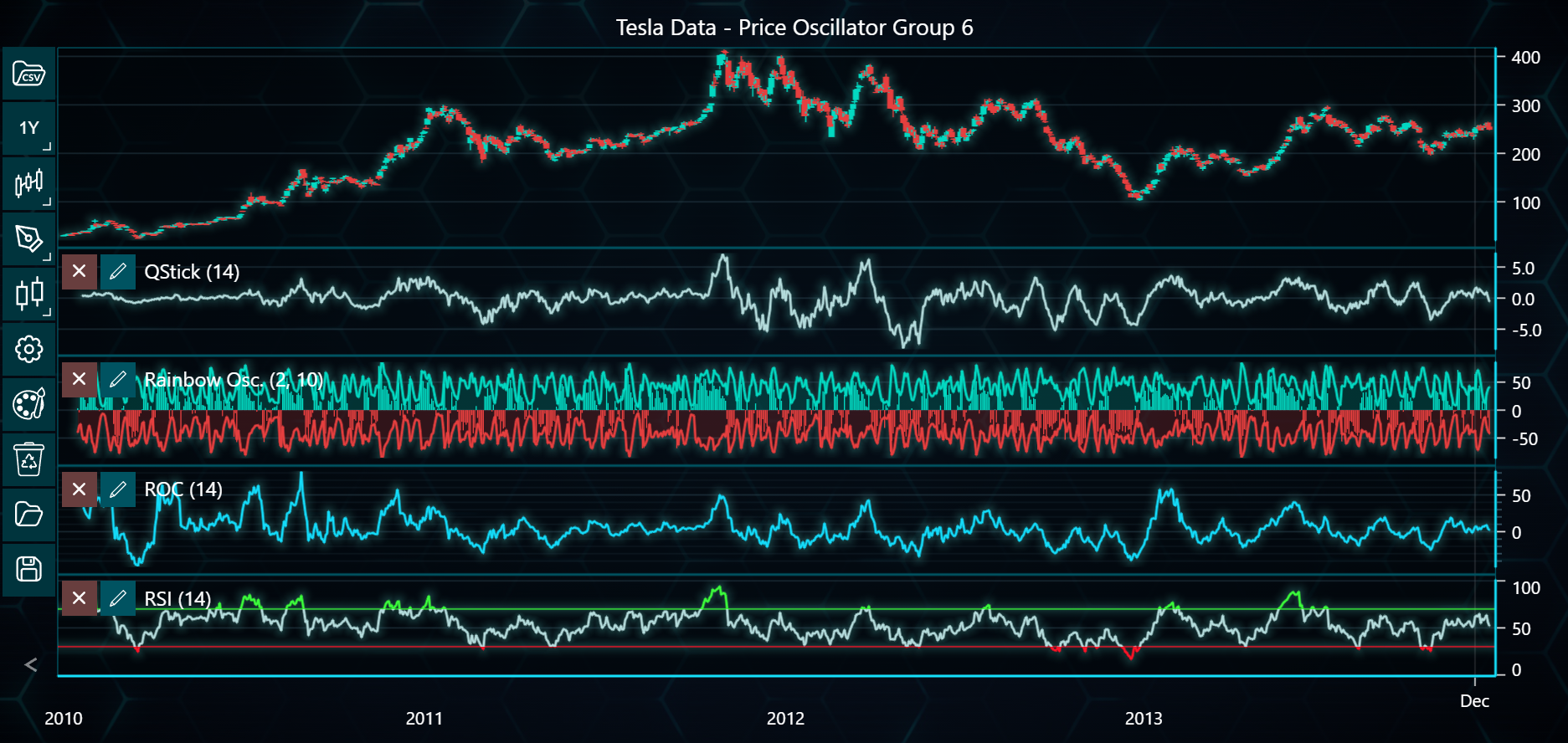The width and height of the screenshot is (1568, 743).
Task: Click the -5.0 QStick axis value
Action: [1526, 331]
